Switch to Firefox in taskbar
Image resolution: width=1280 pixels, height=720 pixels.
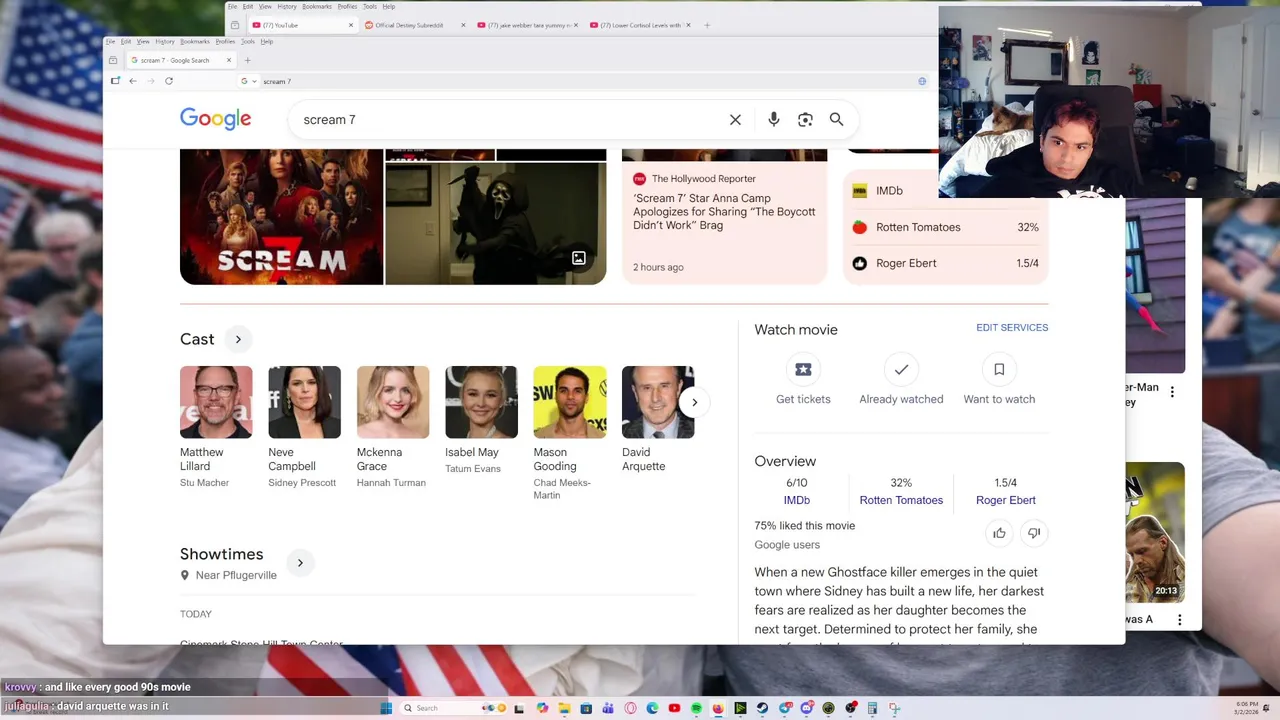tap(718, 708)
